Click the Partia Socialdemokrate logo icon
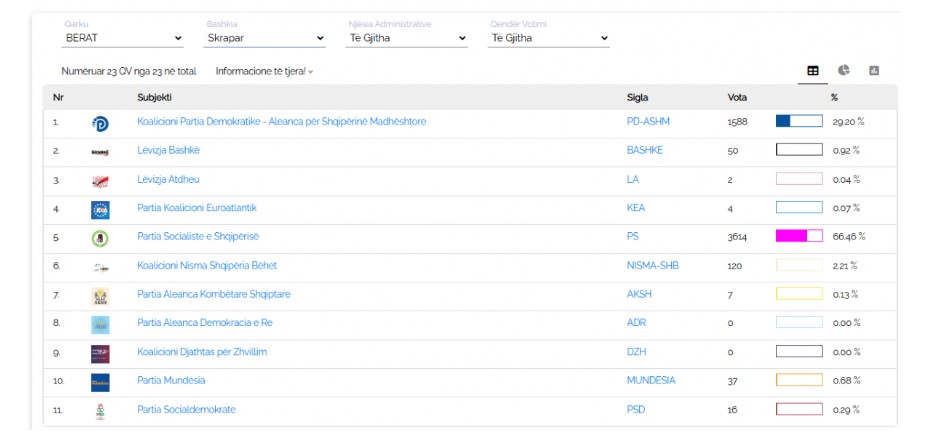Image resolution: width=931 pixels, height=445 pixels. click(100, 411)
